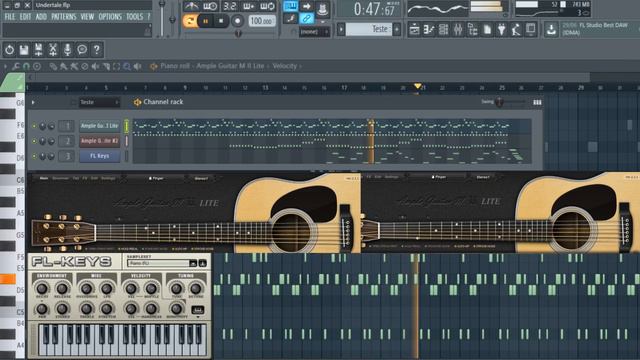This screenshot has width=640, height=360.
Task: Click the arrow left of Teste pattern
Action: 341,29
